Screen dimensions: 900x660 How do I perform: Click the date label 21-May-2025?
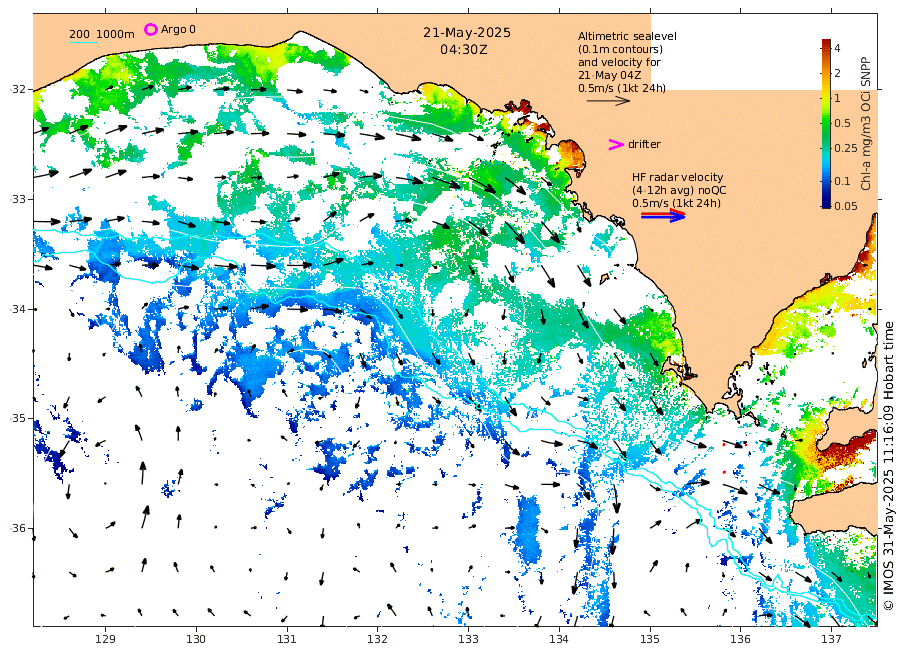click(x=467, y=33)
